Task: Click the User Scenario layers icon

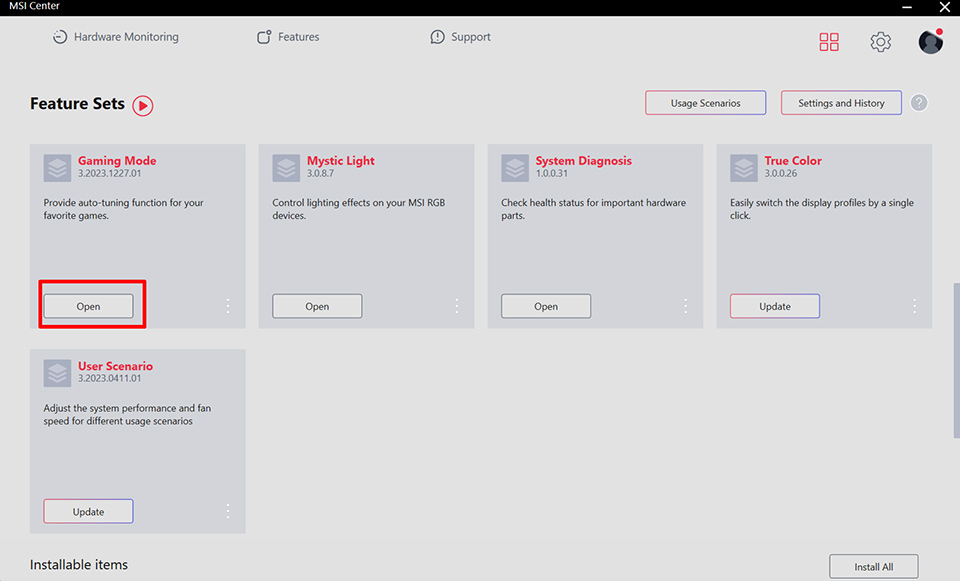Action: coord(58,373)
